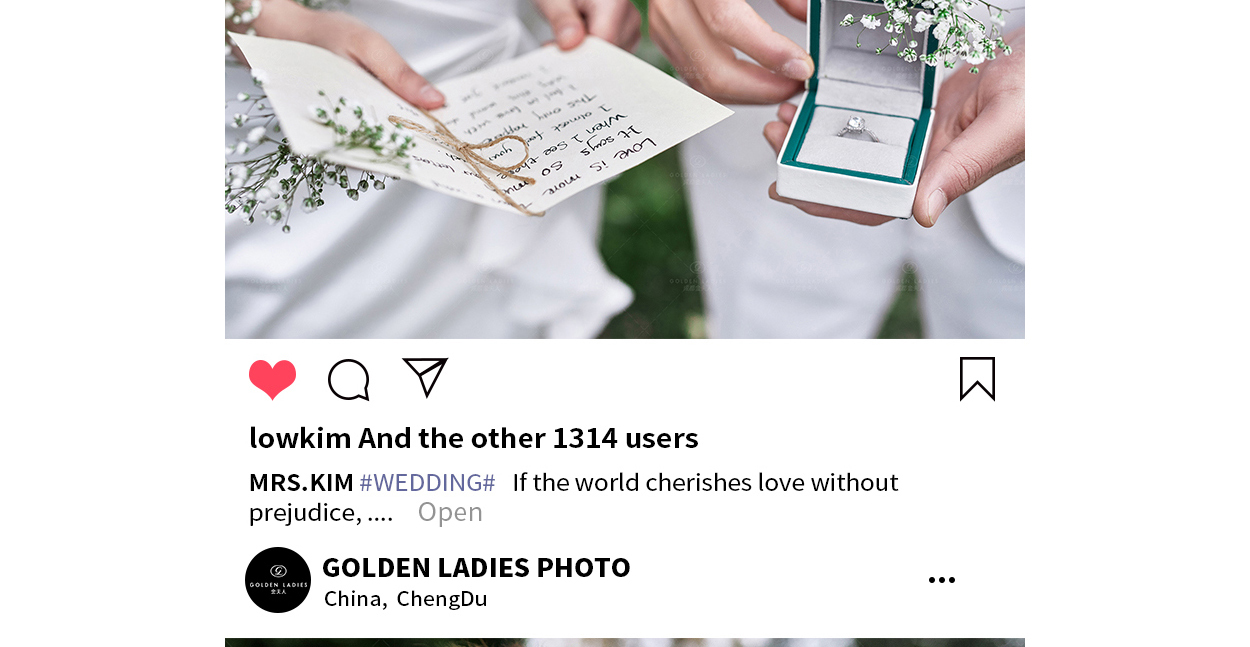Click the red heart like icon
The width and height of the screenshot is (1250, 647).
(x=273, y=380)
